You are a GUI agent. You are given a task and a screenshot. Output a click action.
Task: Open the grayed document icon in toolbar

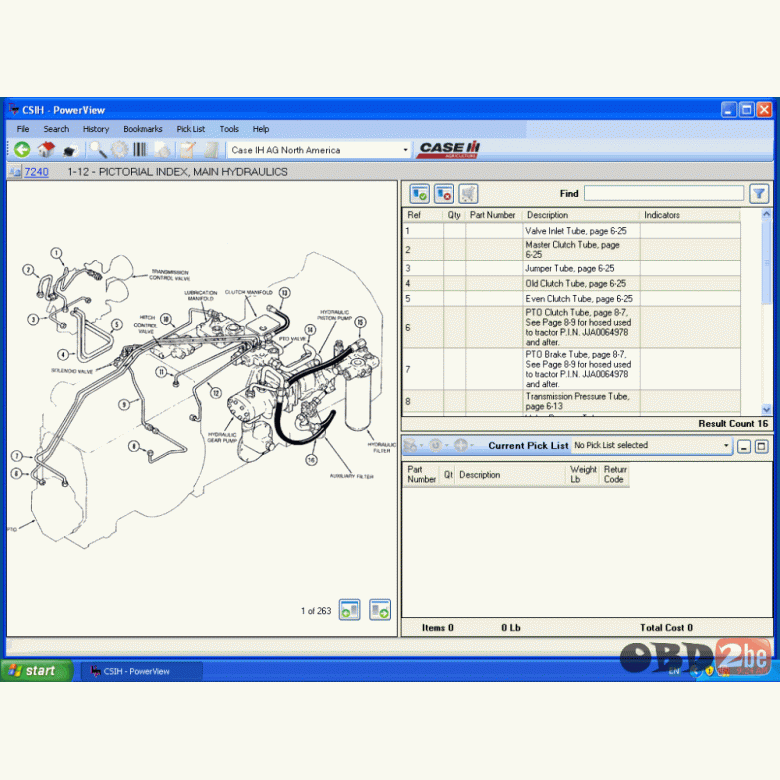pyautogui.click(x=211, y=149)
